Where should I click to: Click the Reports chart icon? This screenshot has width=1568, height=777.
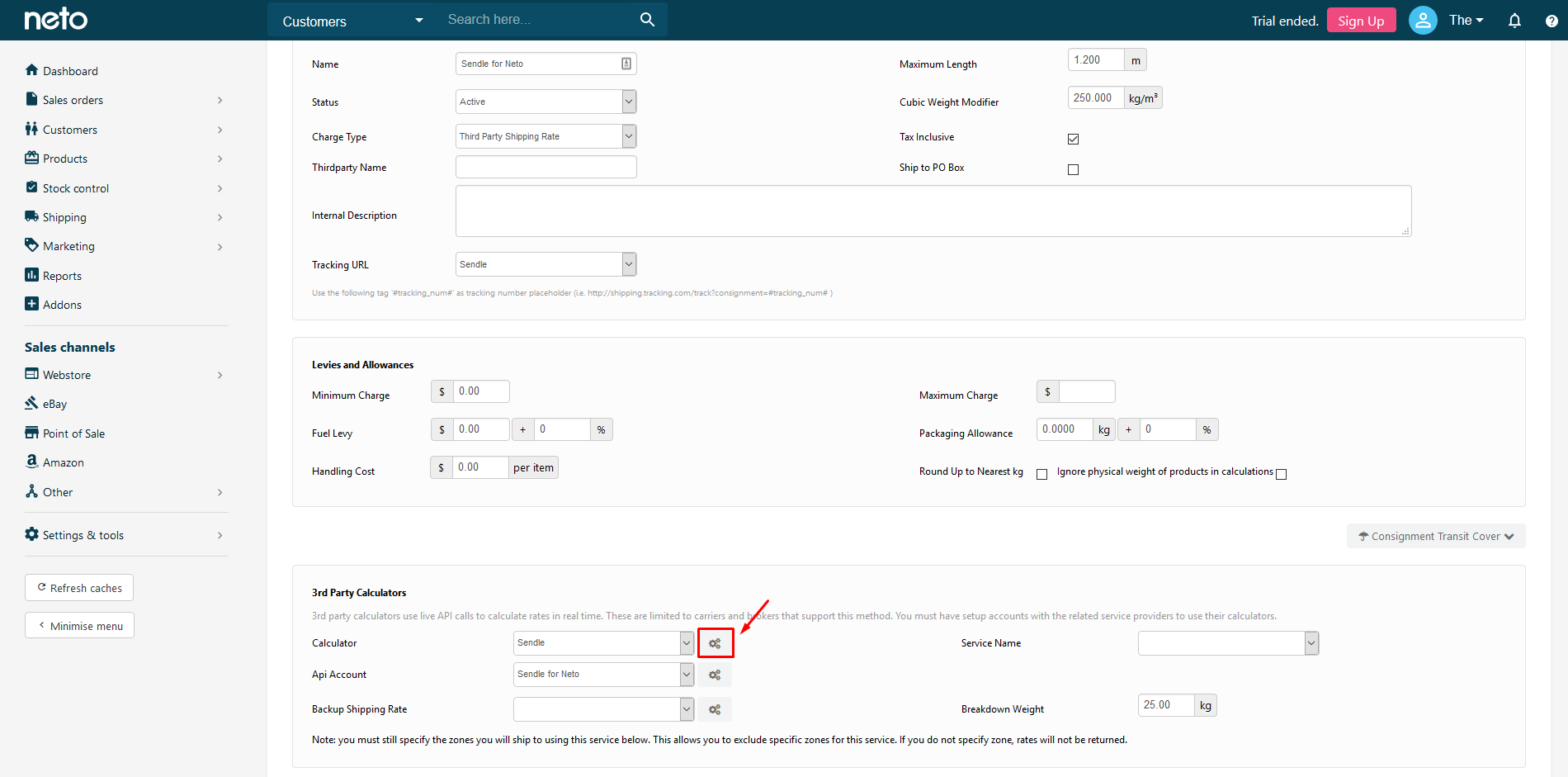31,275
